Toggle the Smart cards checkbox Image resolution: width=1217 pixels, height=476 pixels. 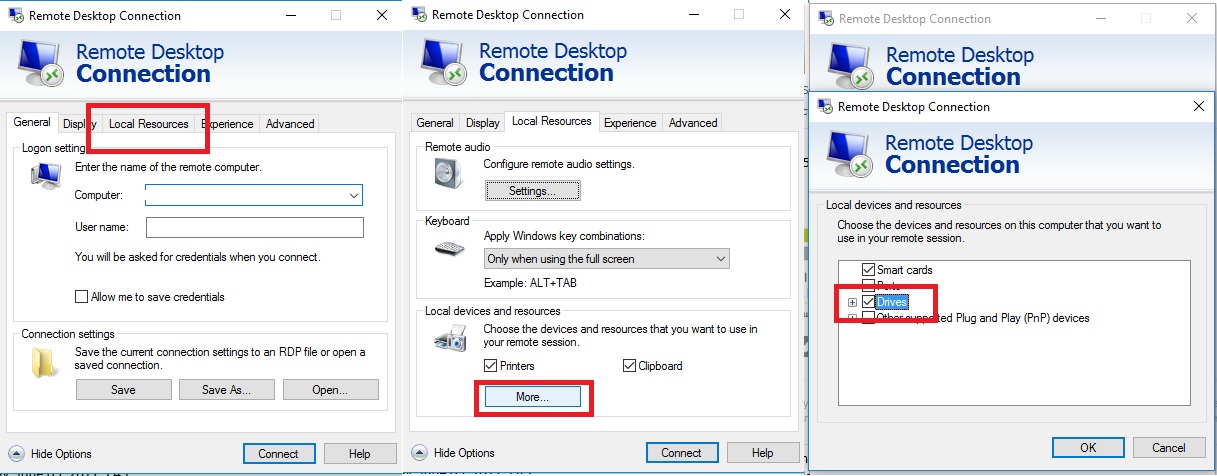coord(868,270)
